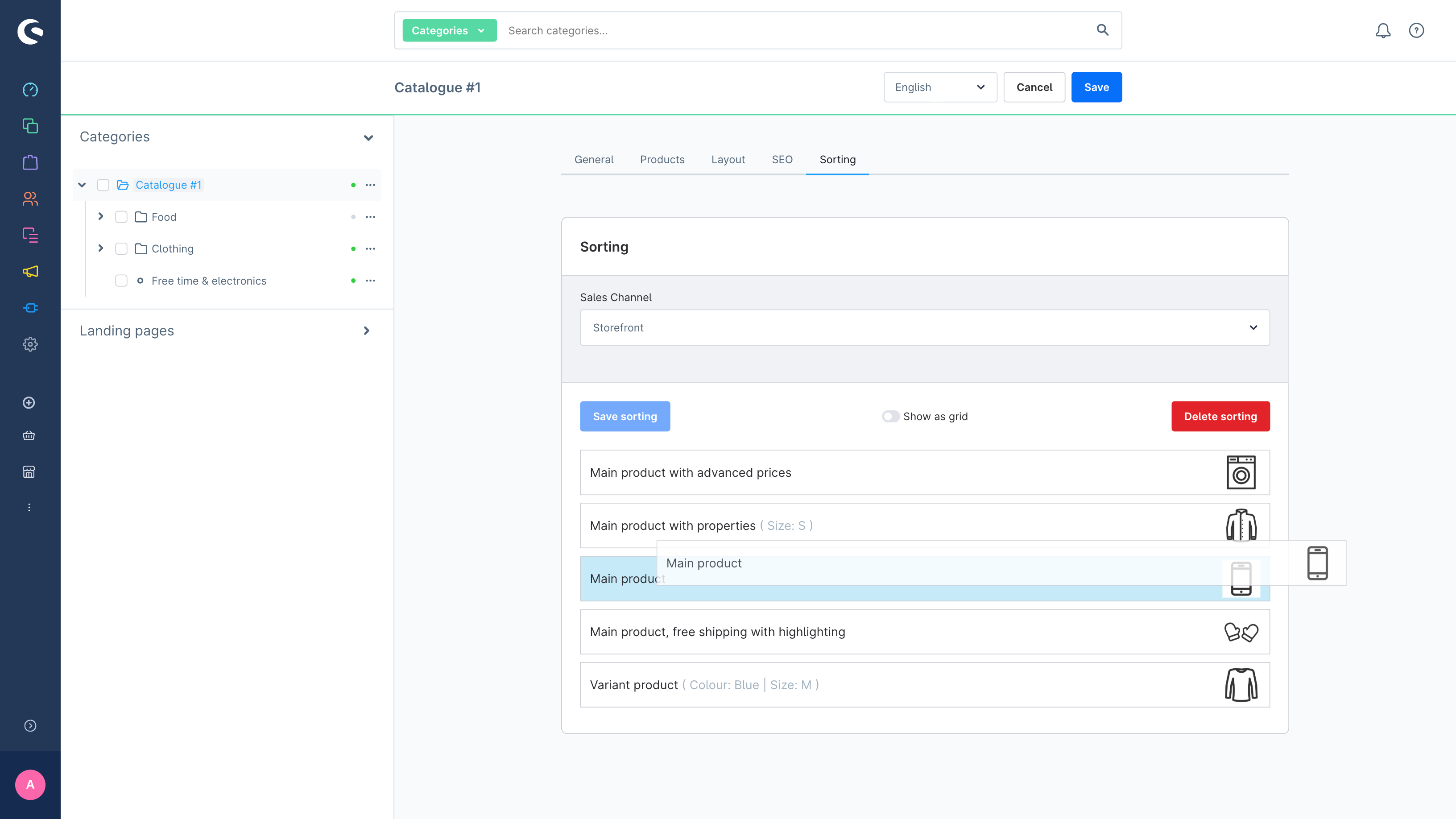
Task: Open the Settings gear icon in sidebar
Action: pyautogui.click(x=30, y=344)
